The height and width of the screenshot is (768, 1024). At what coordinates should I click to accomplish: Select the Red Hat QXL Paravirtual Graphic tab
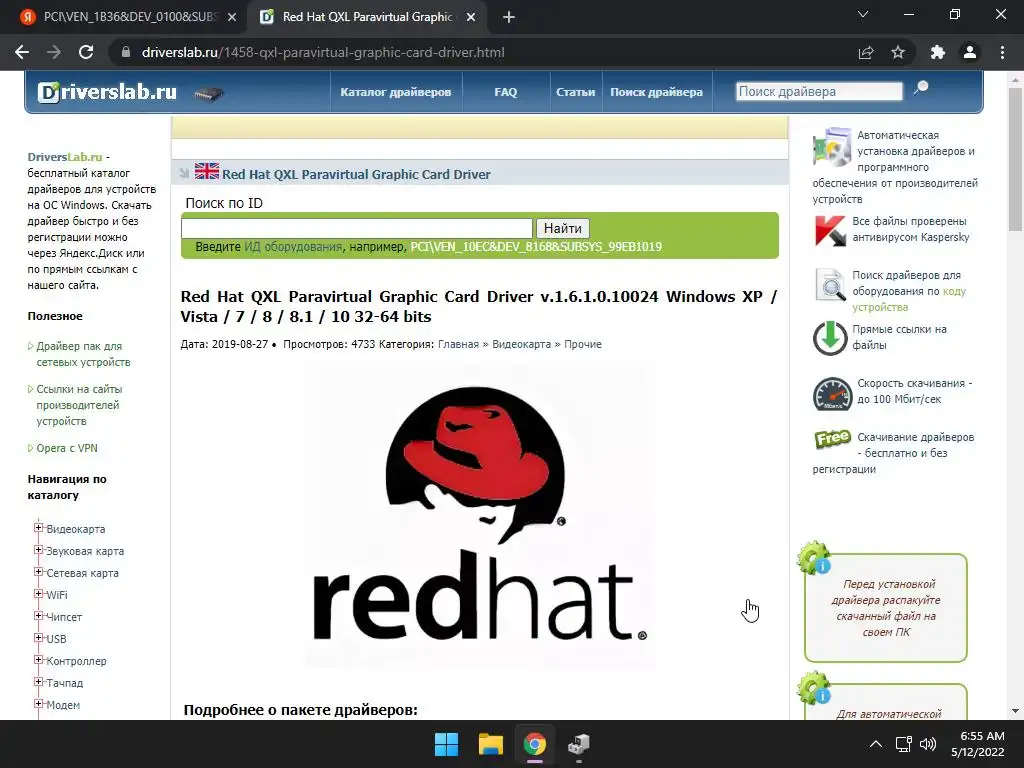point(367,17)
